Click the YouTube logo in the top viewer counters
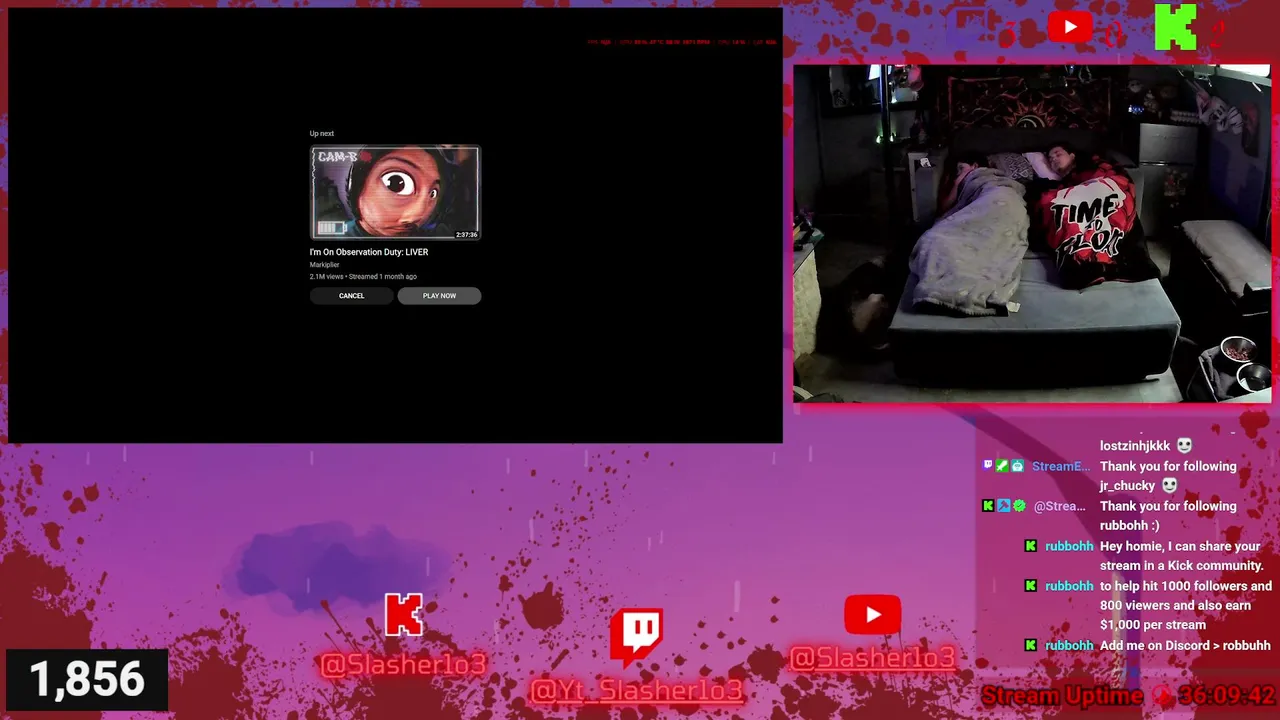Image resolution: width=1280 pixels, height=720 pixels. pos(1070,27)
